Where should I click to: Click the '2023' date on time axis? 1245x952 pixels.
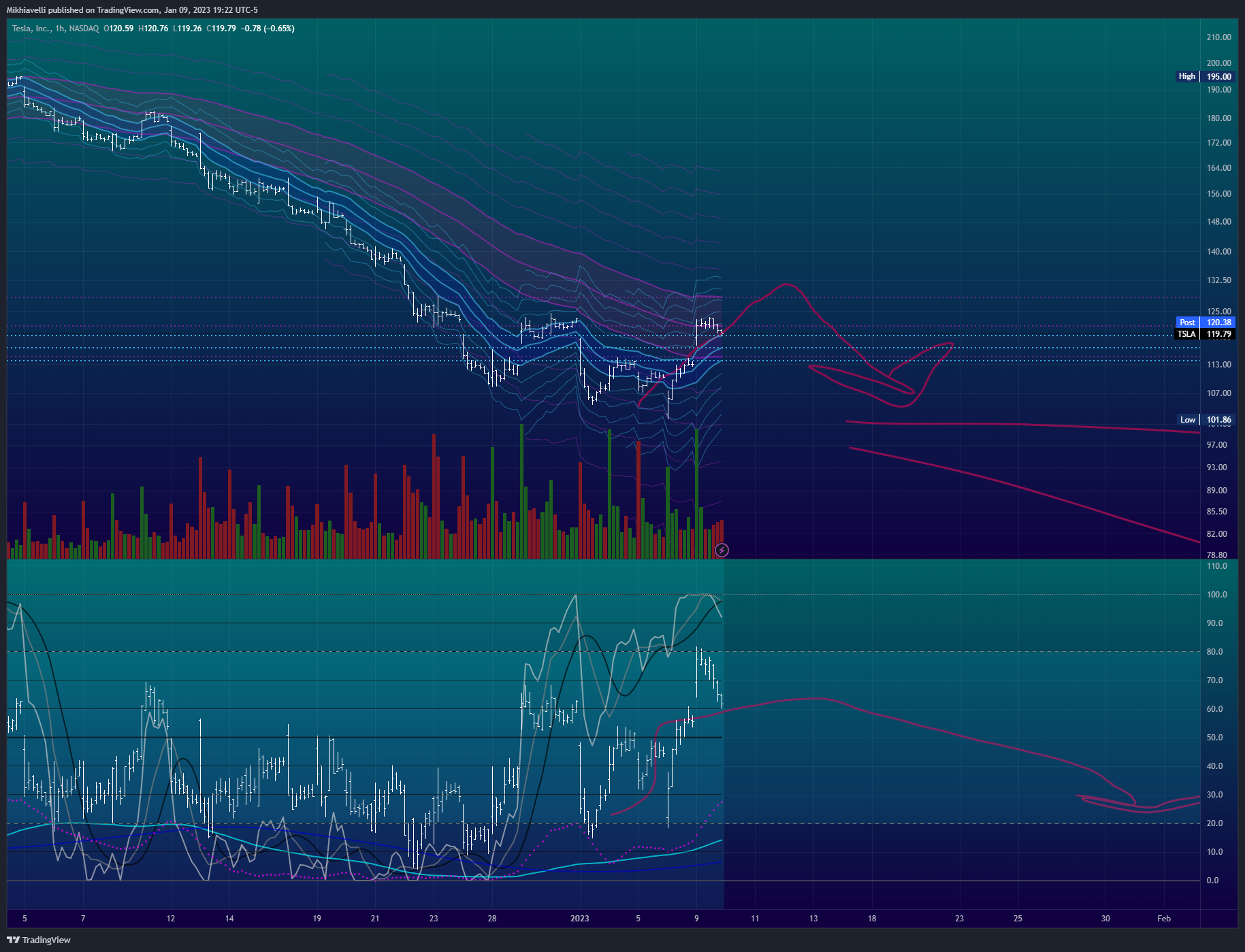click(x=579, y=919)
